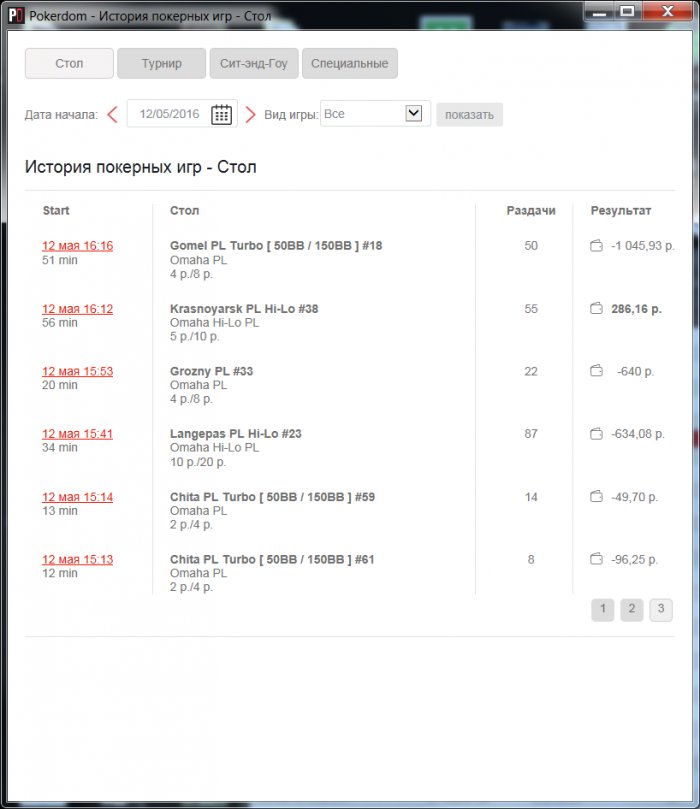Image resolution: width=700 pixels, height=809 pixels.
Task: Click the Дата начала label
Action: coord(61,115)
